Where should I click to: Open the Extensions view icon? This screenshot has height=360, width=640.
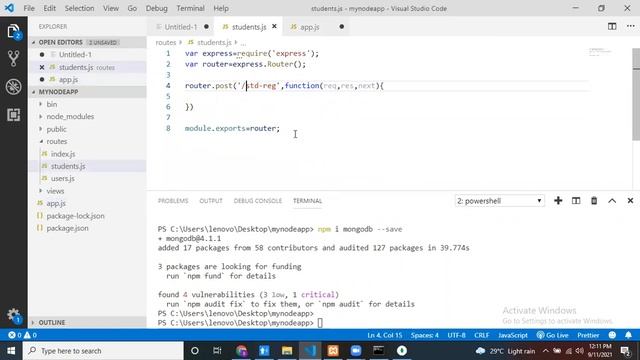pos(13,115)
